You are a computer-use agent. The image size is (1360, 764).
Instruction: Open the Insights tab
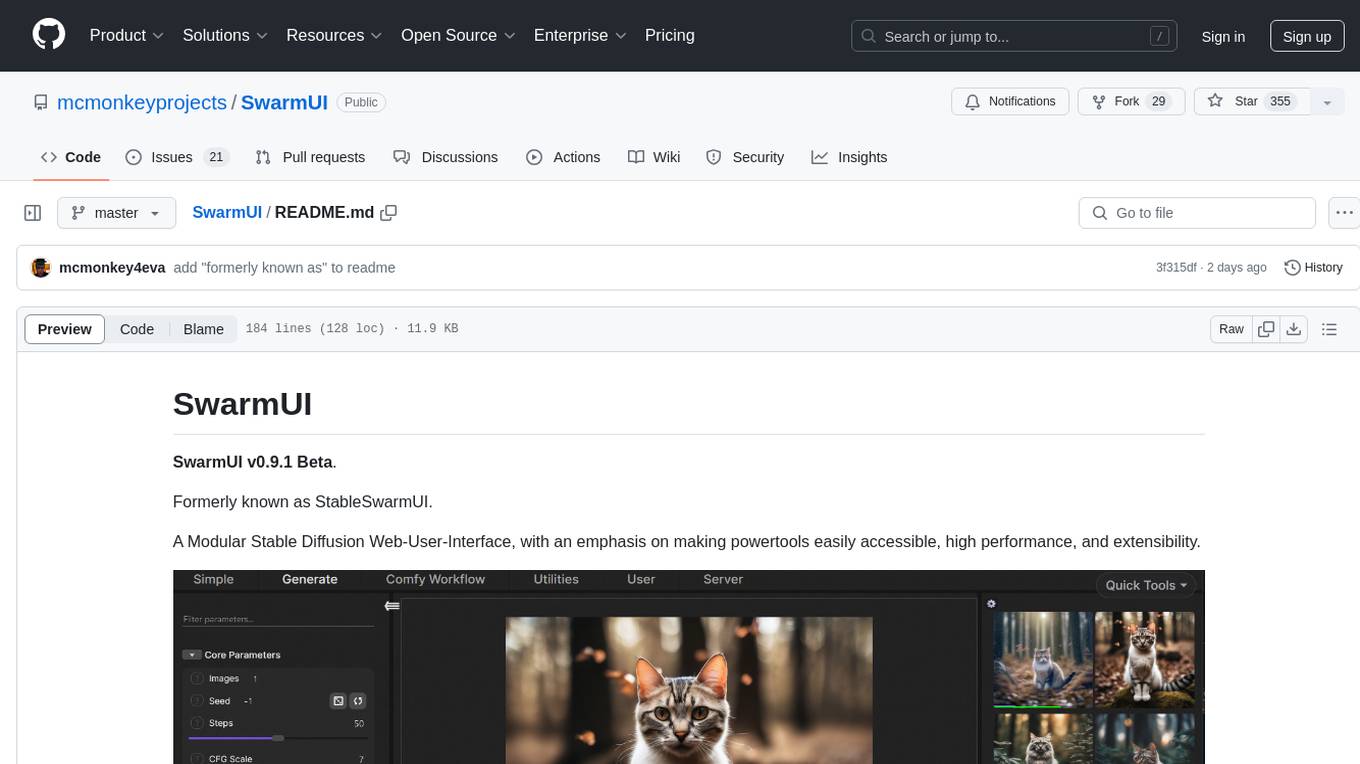coord(849,157)
